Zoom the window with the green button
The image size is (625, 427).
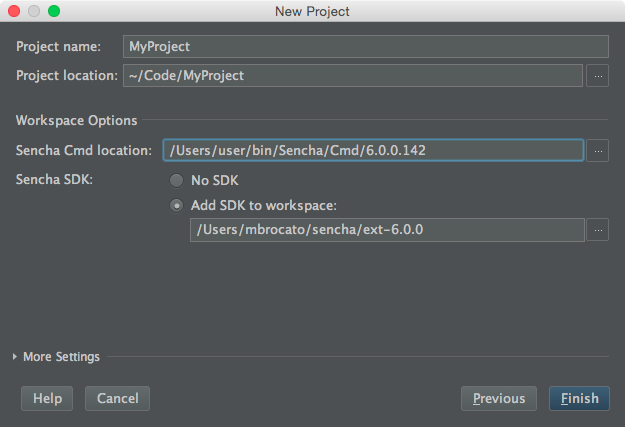pos(54,11)
